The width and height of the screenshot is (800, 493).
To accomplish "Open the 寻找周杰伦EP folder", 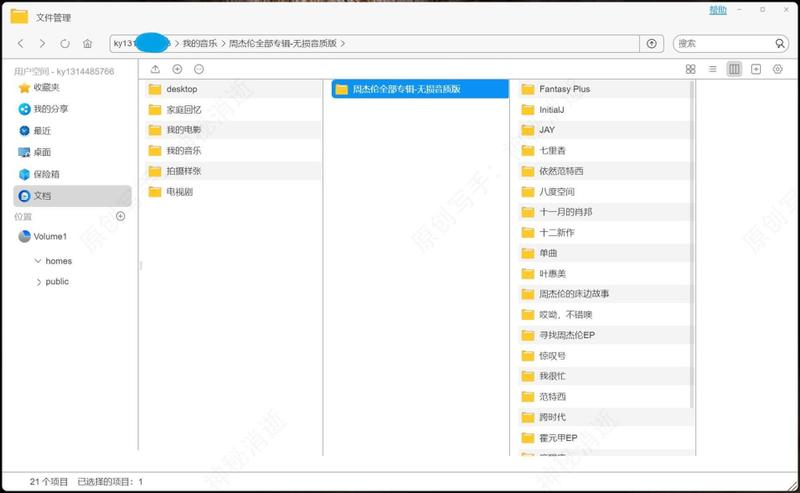I will 605,335.
